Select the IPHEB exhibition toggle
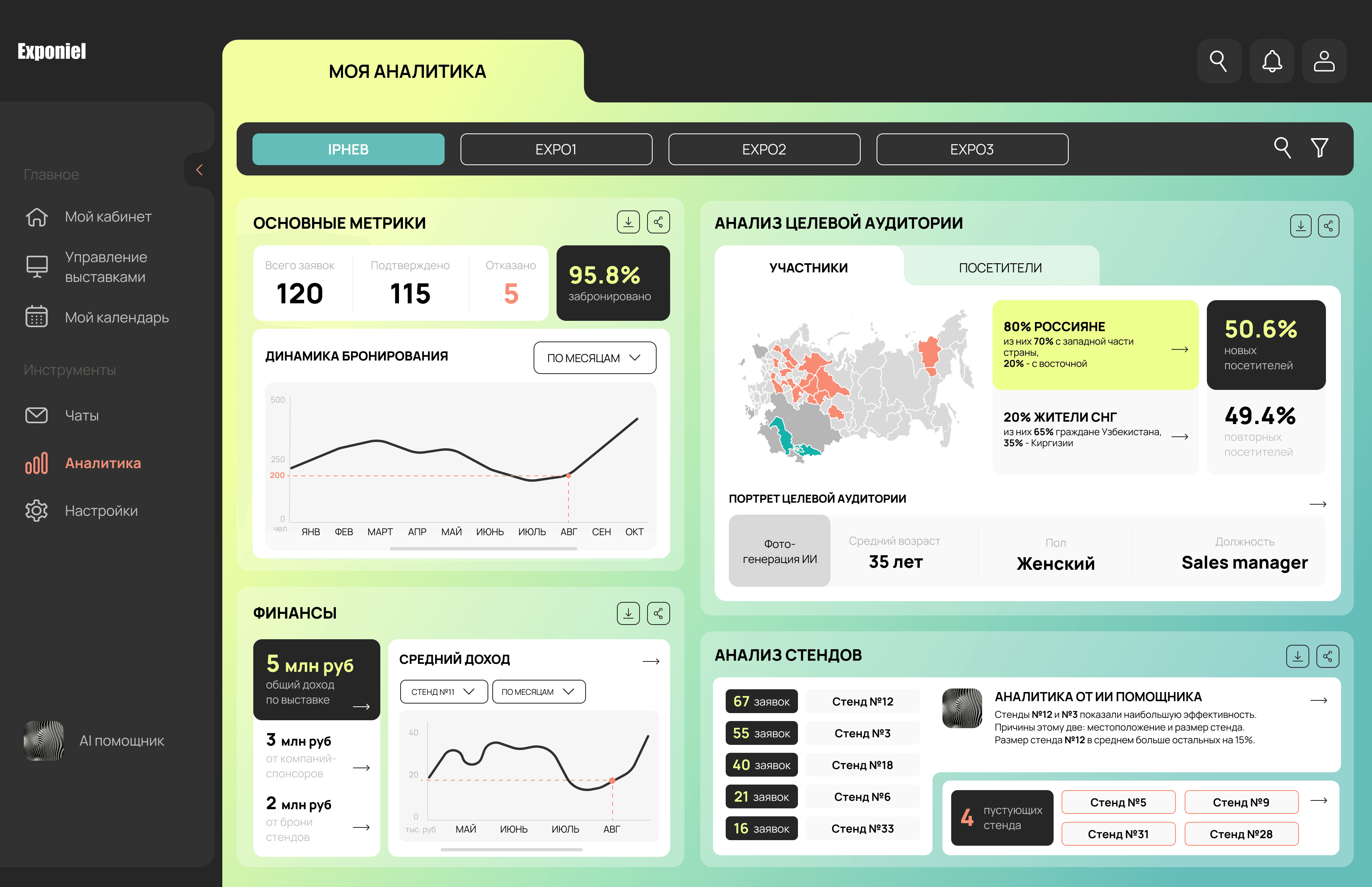Screen dimensions: 1372x887 pos(348,149)
